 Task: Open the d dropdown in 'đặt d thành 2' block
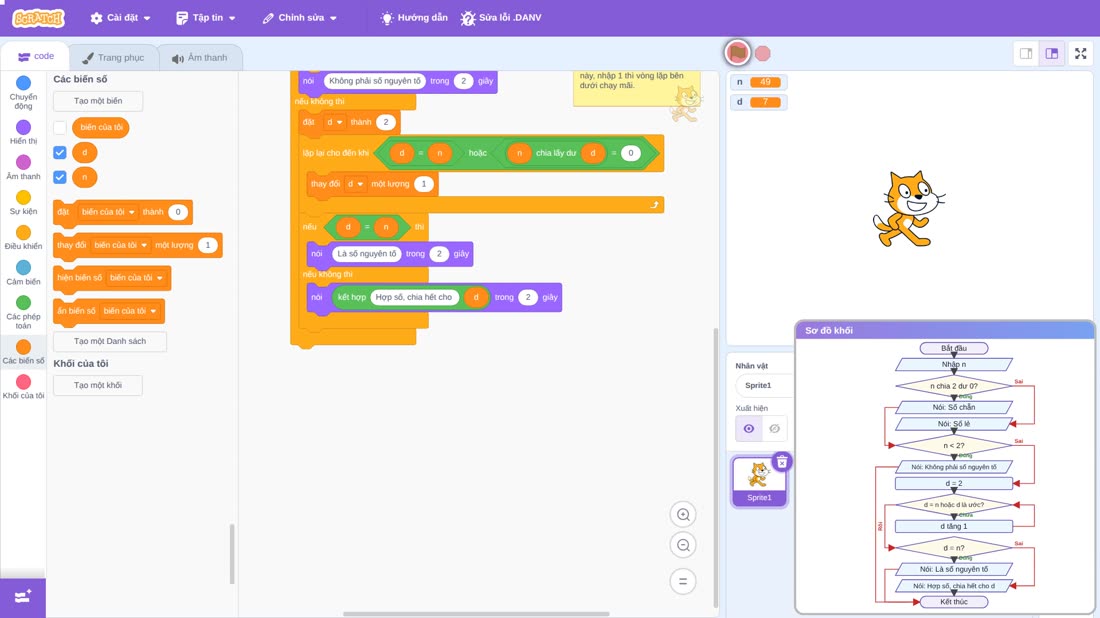click(x=334, y=122)
